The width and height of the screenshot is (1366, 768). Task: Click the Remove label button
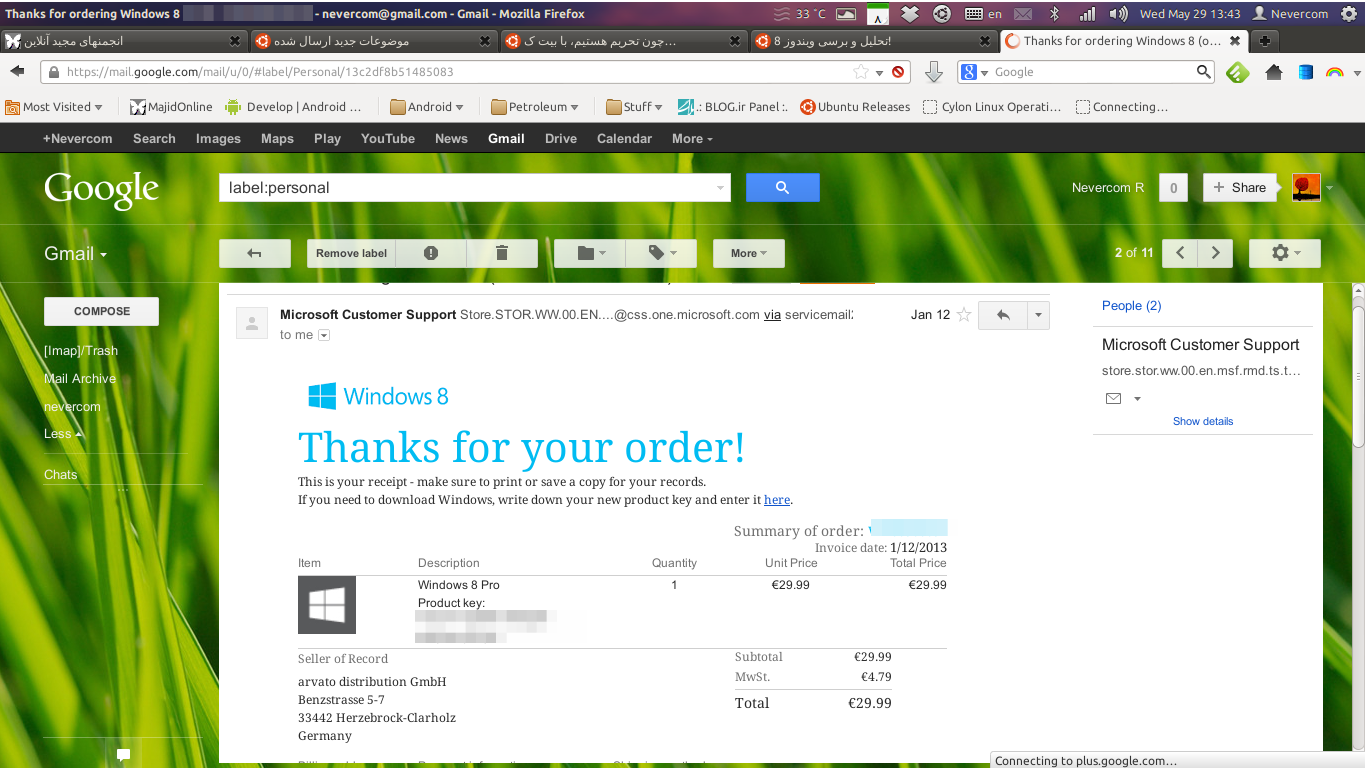click(351, 253)
